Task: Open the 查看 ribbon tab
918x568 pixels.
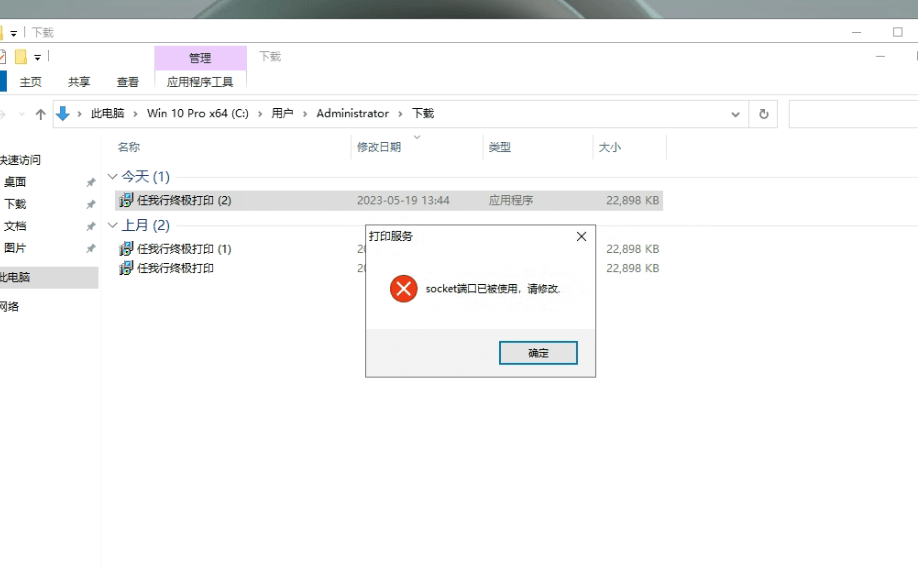Action: tap(128, 82)
